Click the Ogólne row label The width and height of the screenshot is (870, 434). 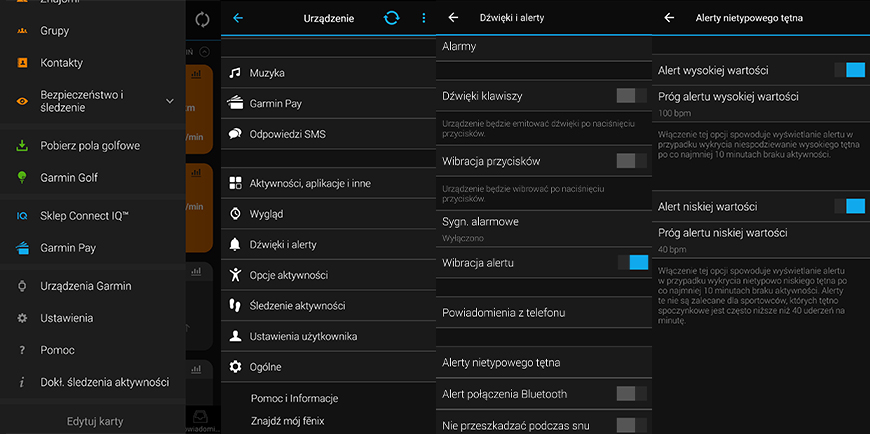pyautogui.click(x=266, y=367)
